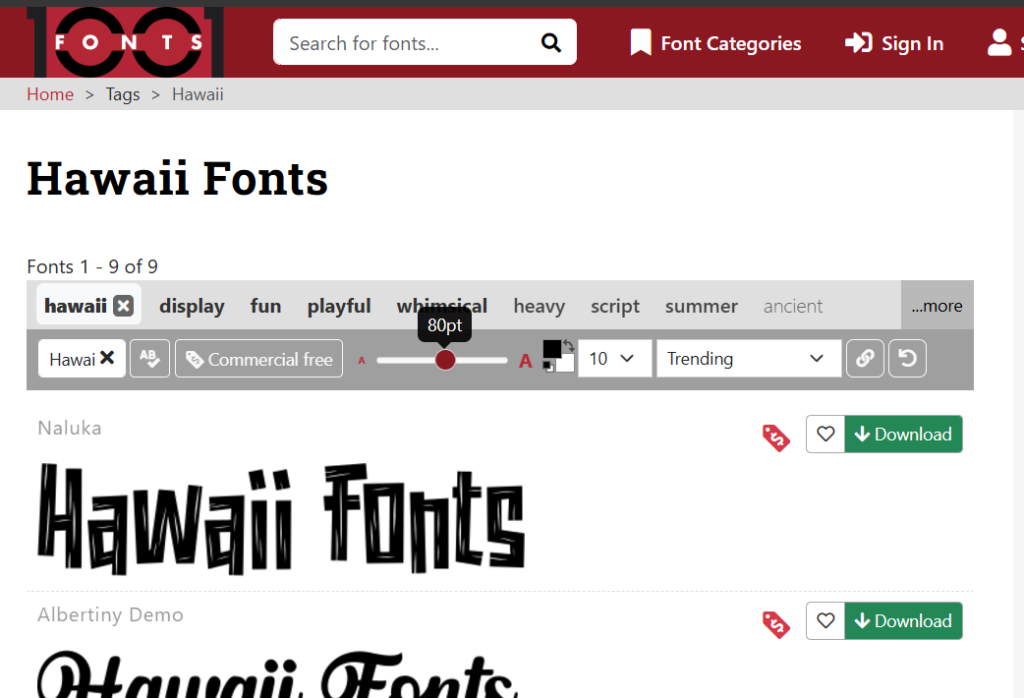Image resolution: width=1024 pixels, height=698 pixels.
Task: Click Naluka's commercial price tag icon
Action: pyautogui.click(x=776, y=437)
